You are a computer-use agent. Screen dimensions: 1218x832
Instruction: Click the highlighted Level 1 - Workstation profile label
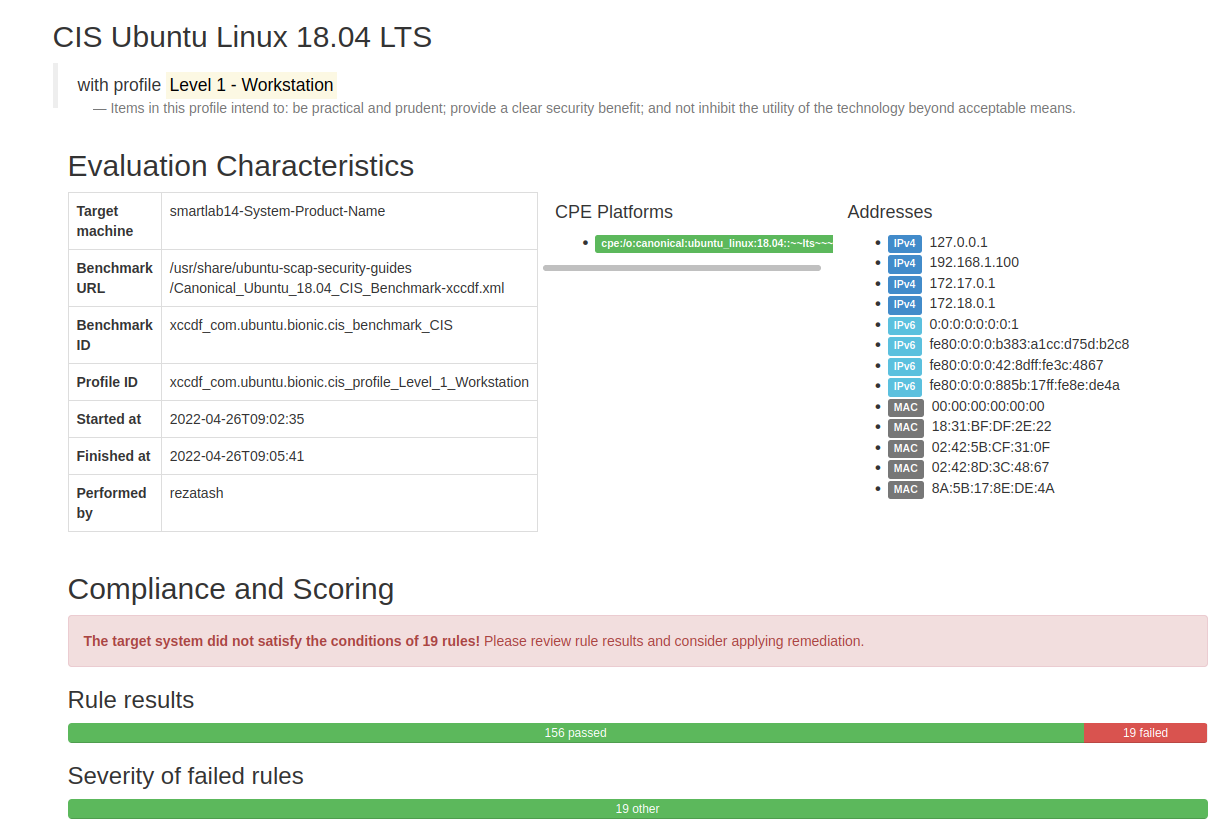[251, 85]
